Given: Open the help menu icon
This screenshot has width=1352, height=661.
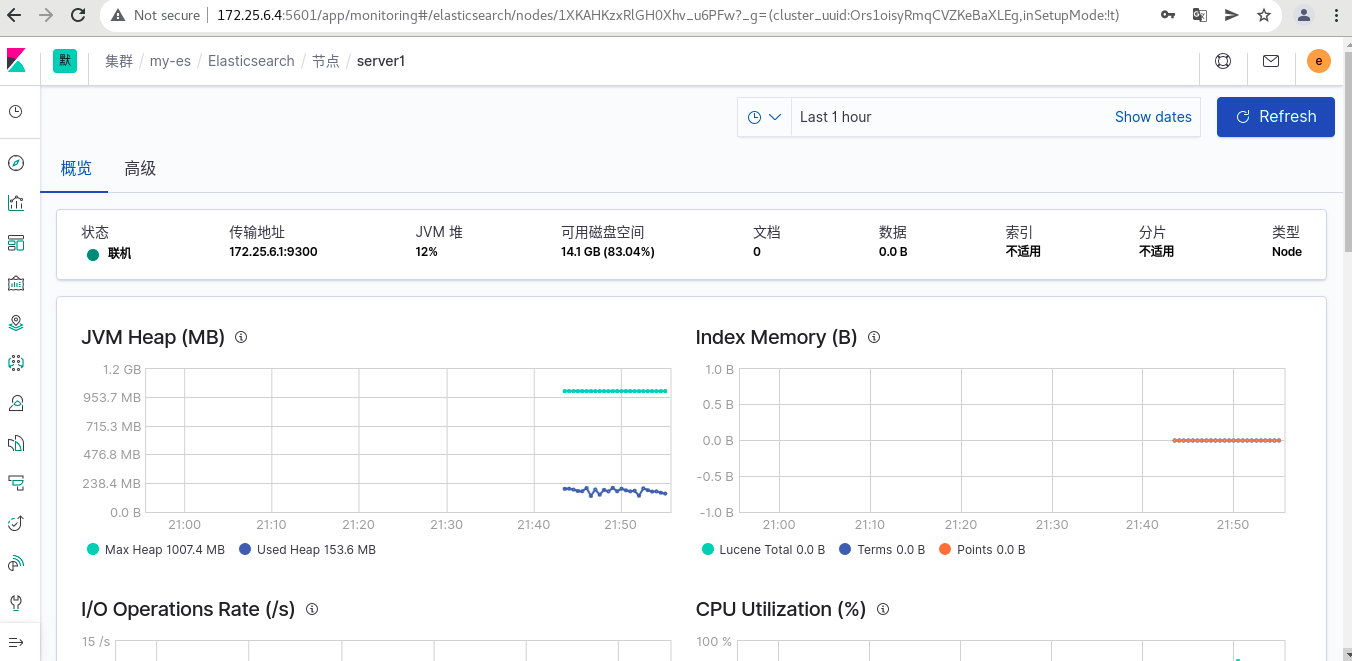Looking at the screenshot, I should 1223,61.
